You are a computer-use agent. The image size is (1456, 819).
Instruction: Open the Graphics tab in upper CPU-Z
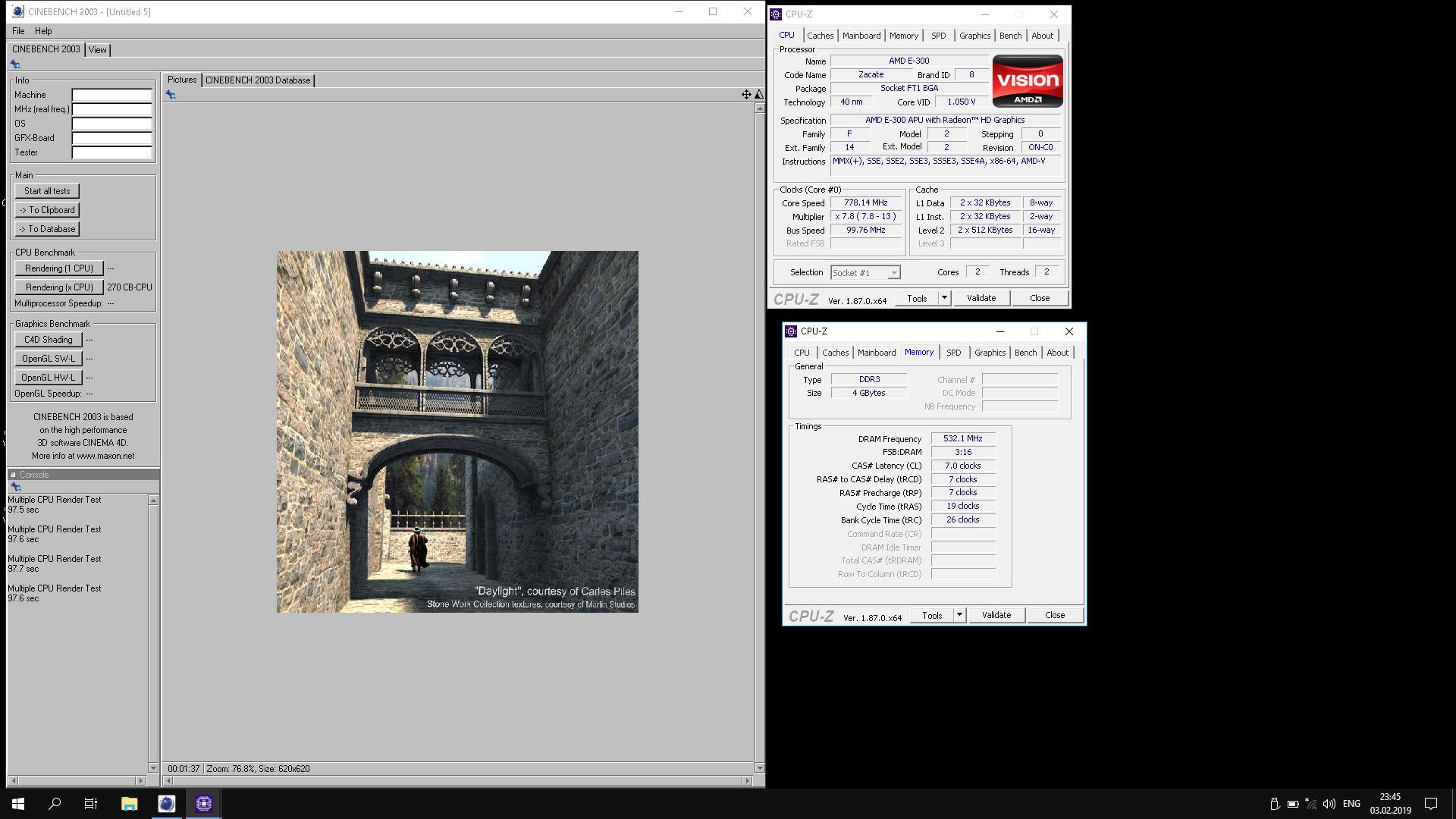[x=974, y=36]
